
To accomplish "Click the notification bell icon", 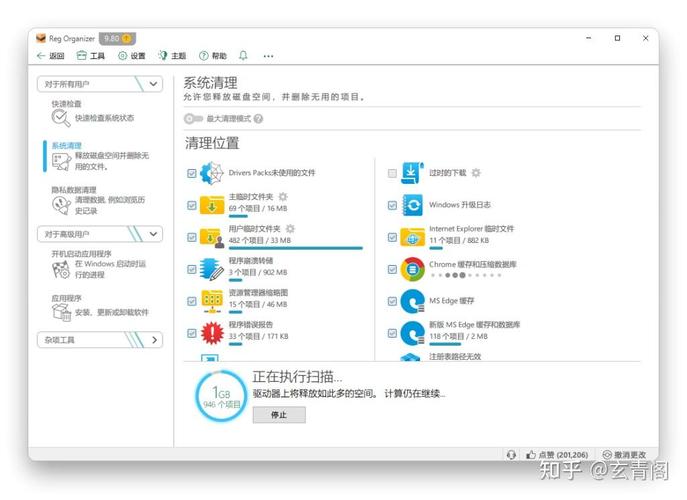I will click(x=243, y=56).
